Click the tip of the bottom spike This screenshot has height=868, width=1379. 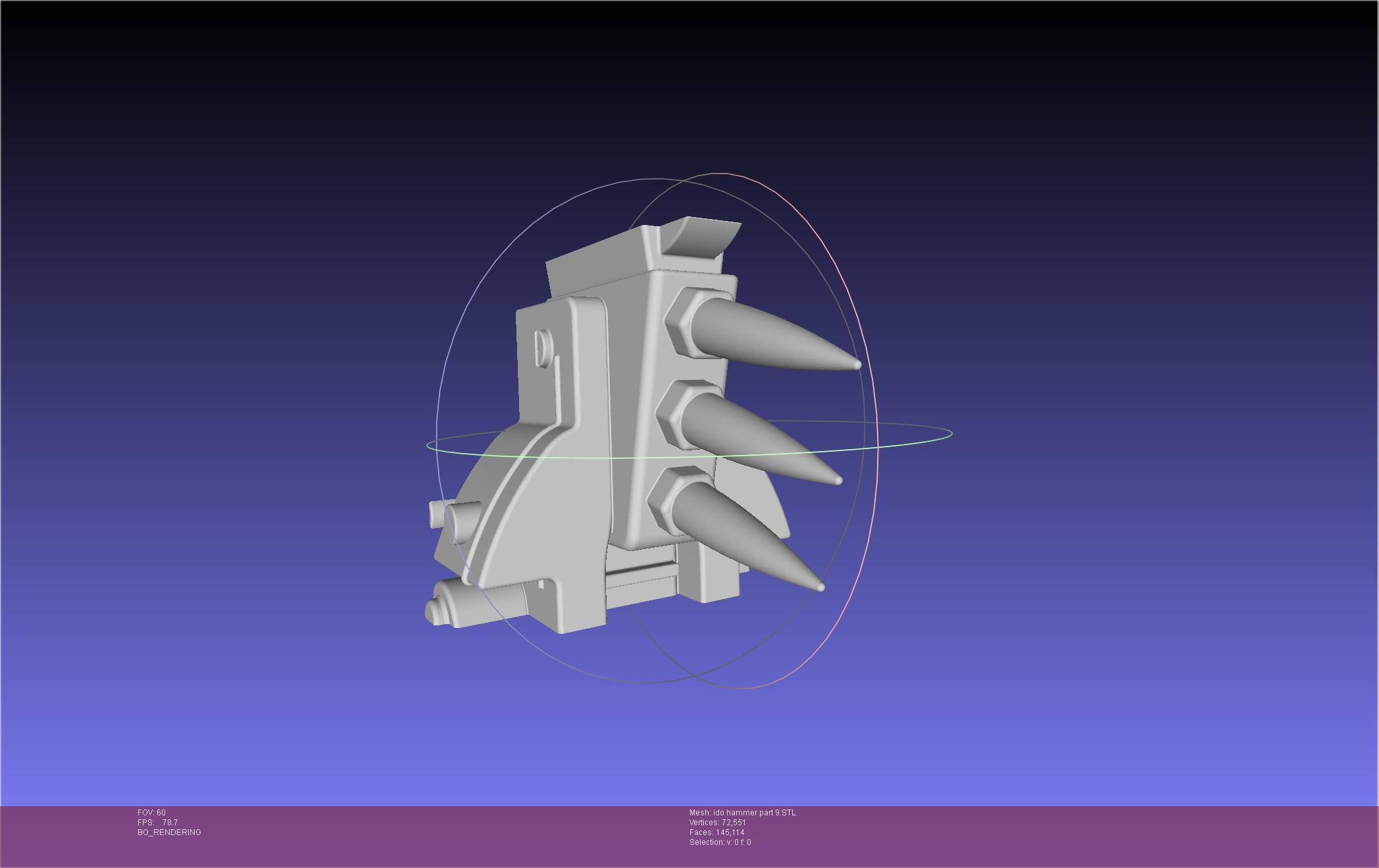(820, 587)
